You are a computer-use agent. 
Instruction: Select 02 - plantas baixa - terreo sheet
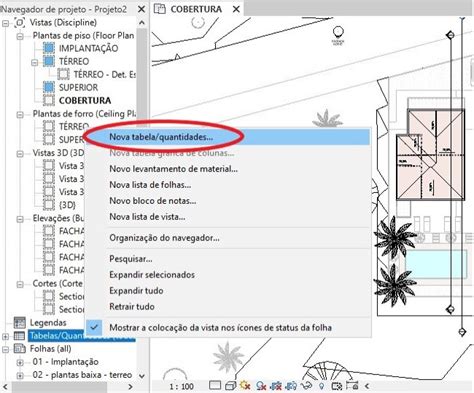click(82, 375)
